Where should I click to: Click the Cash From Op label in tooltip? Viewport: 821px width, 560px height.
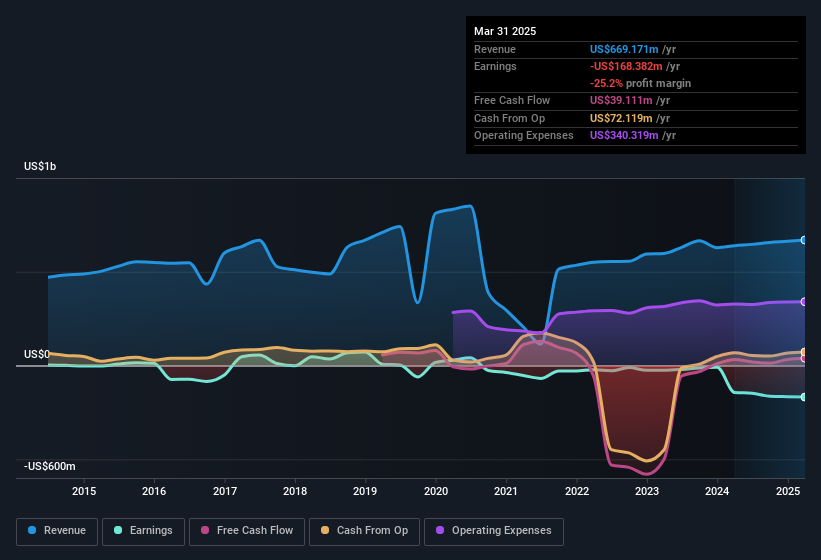[x=509, y=118]
